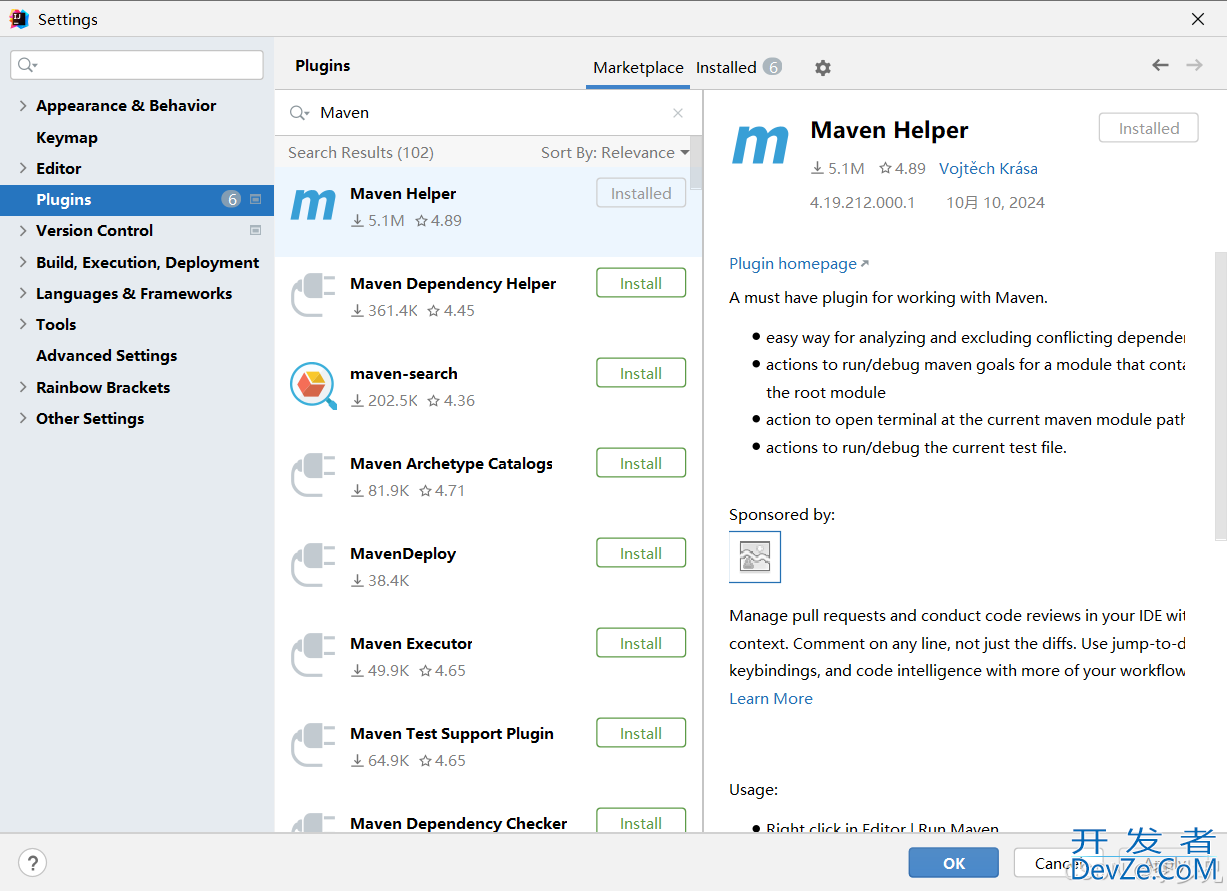This screenshot has width=1227, height=891.
Task: Click the project-level icon beside Version Control
Action: tap(255, 230)
